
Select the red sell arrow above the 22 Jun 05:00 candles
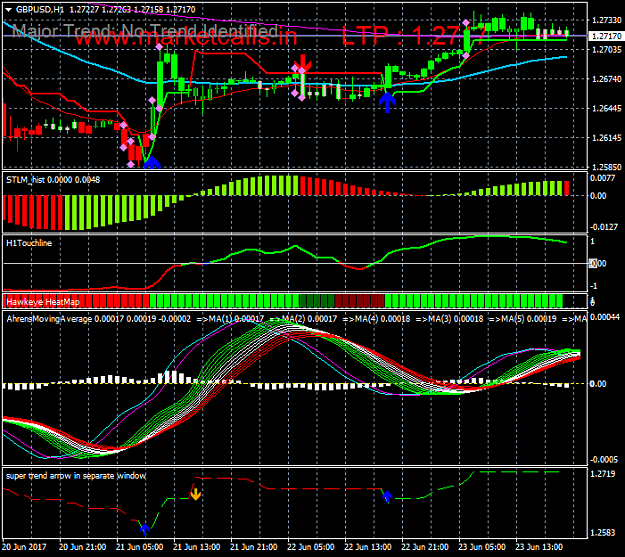[303, 63]
